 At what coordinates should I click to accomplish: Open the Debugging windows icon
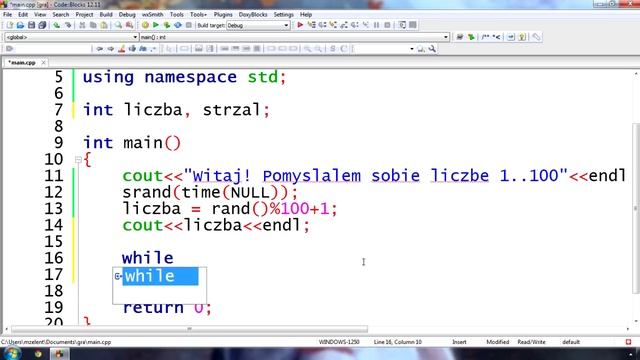point(402,25)
